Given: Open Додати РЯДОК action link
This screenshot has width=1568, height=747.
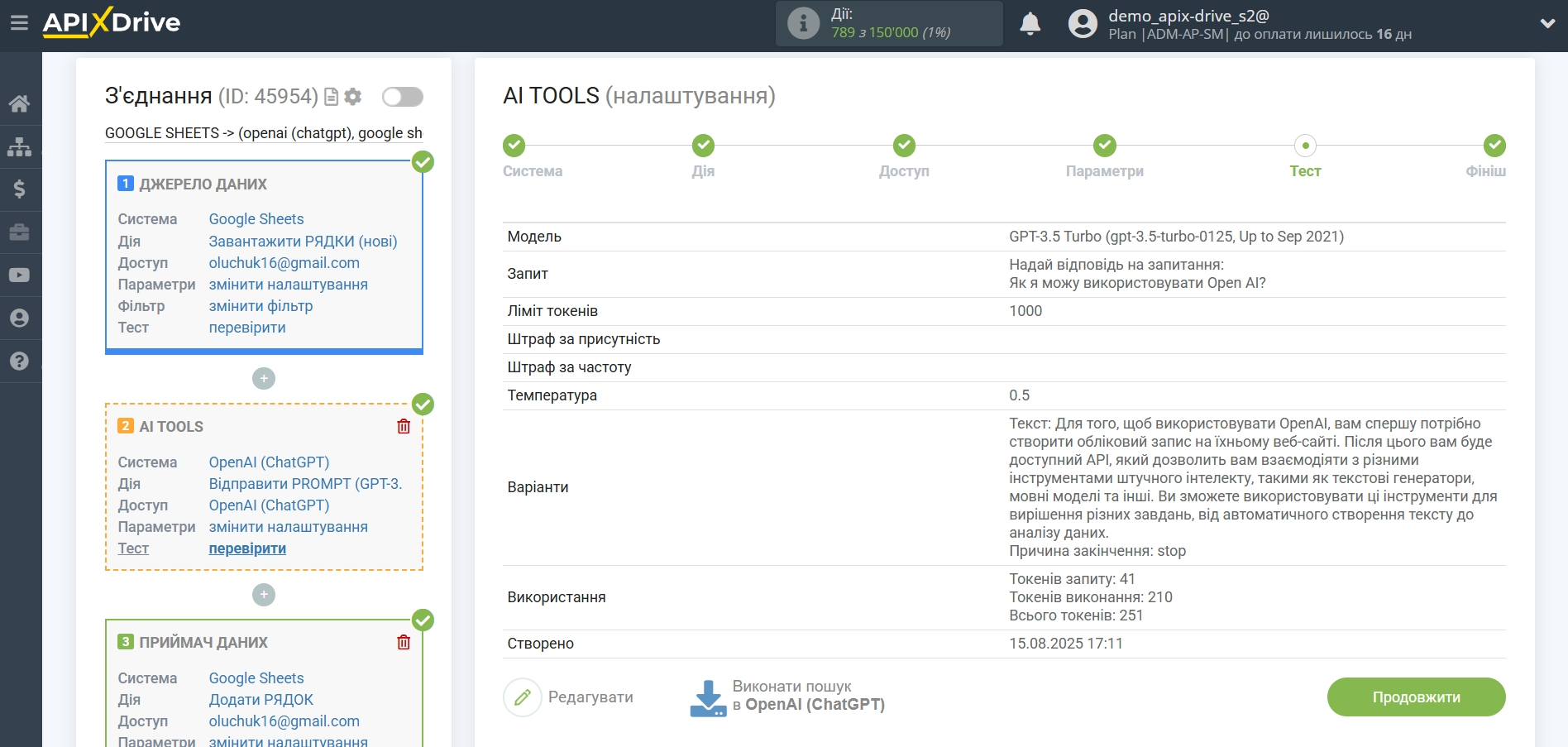Looking at the screenshot, I should pos(261,700).
